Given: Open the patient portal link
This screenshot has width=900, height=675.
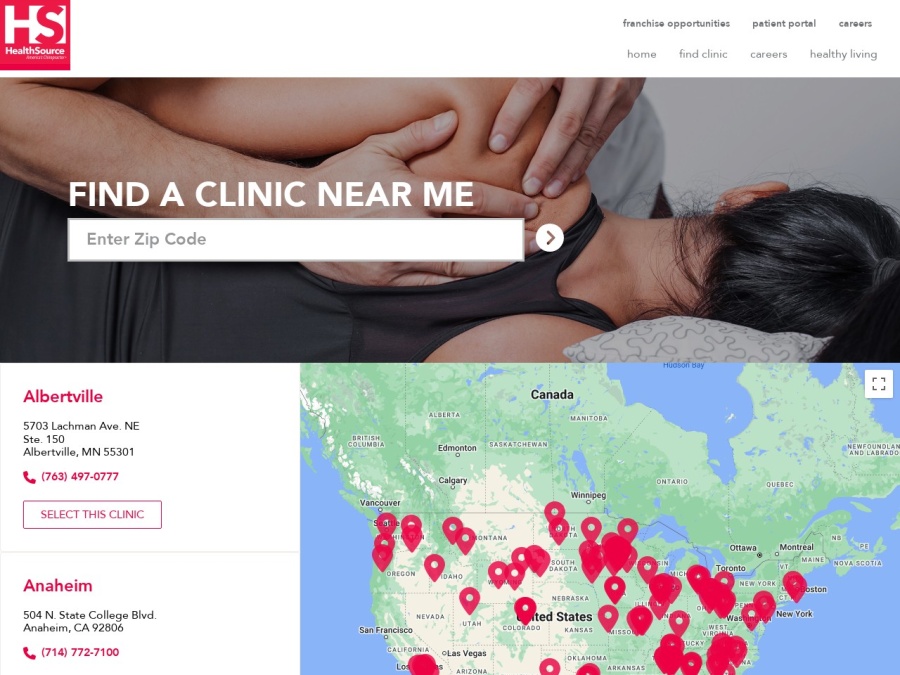Looking at the screenshot, I should (x=783, y=24).
